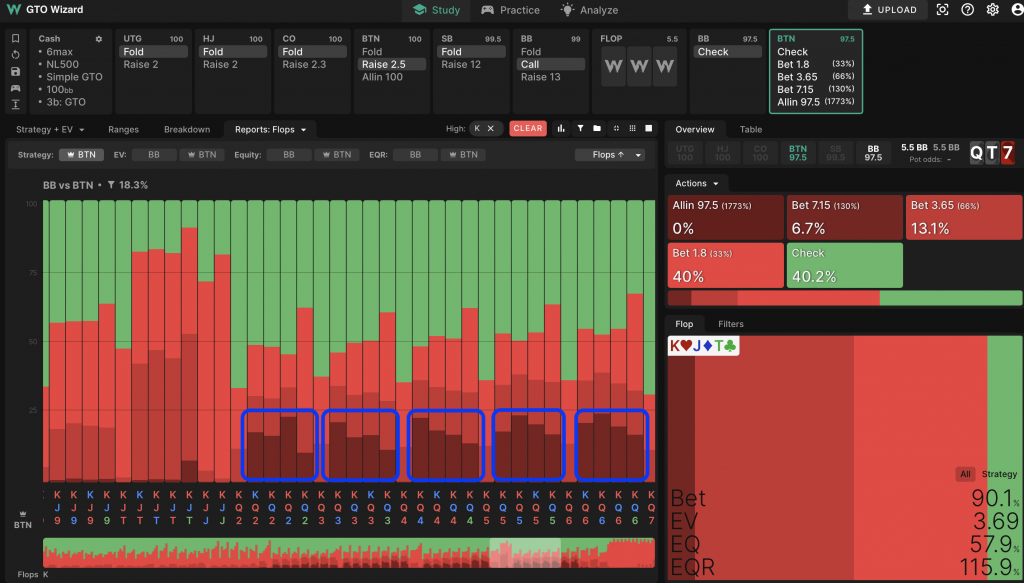Switch to the Analyze tab
The image size is (1024, 583).
coord(590,10)
